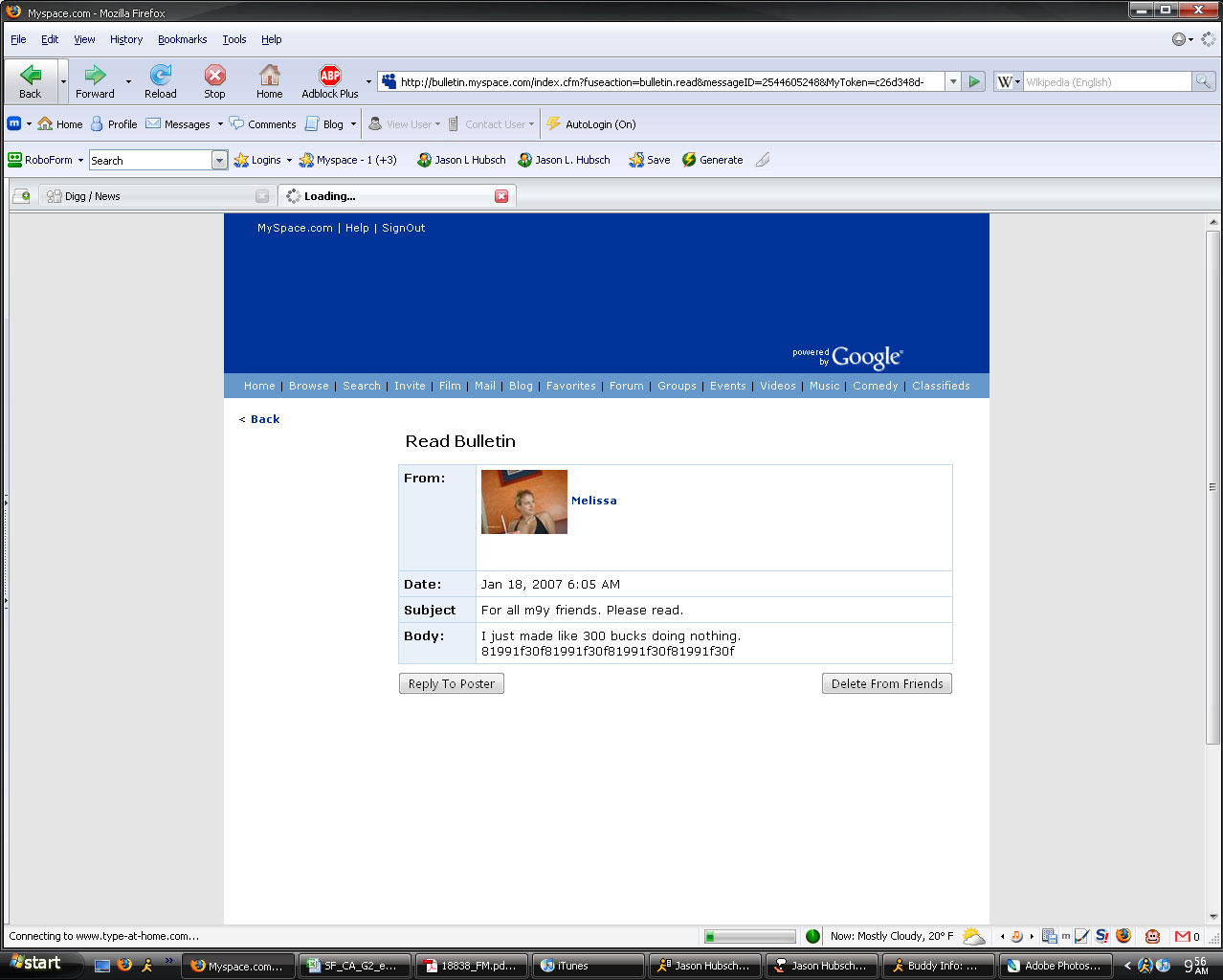Close the Loading tab
Viewport: 1223px width, 980px height.
pos(501,196)
